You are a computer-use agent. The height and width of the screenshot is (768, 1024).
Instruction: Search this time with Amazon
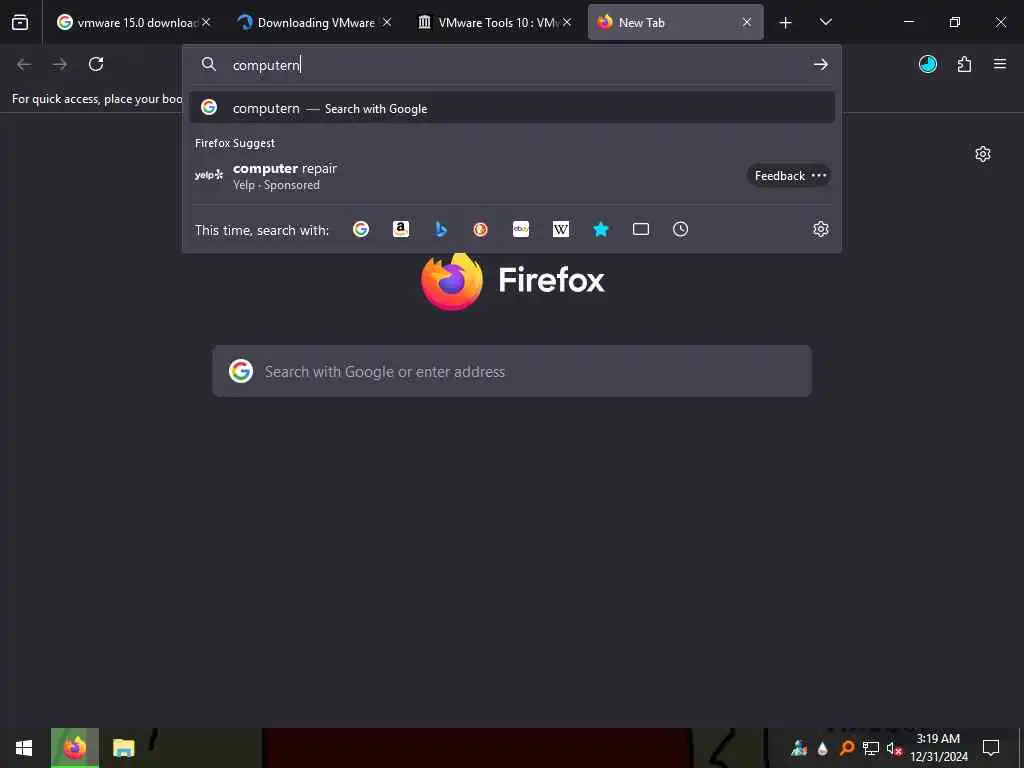click(401, 229)
